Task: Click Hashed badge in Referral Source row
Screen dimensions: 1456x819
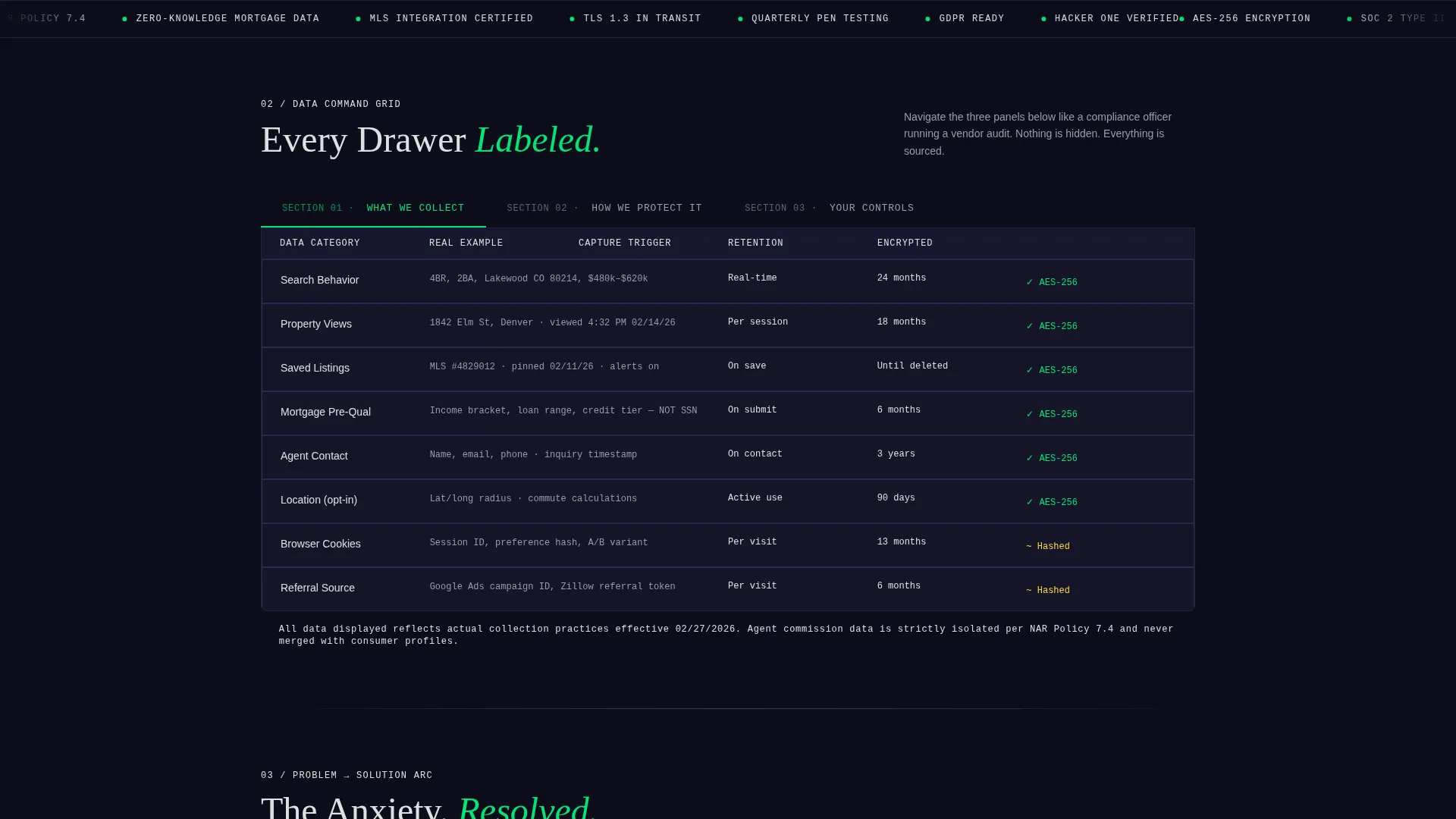Action: (x=1047, y=590)
